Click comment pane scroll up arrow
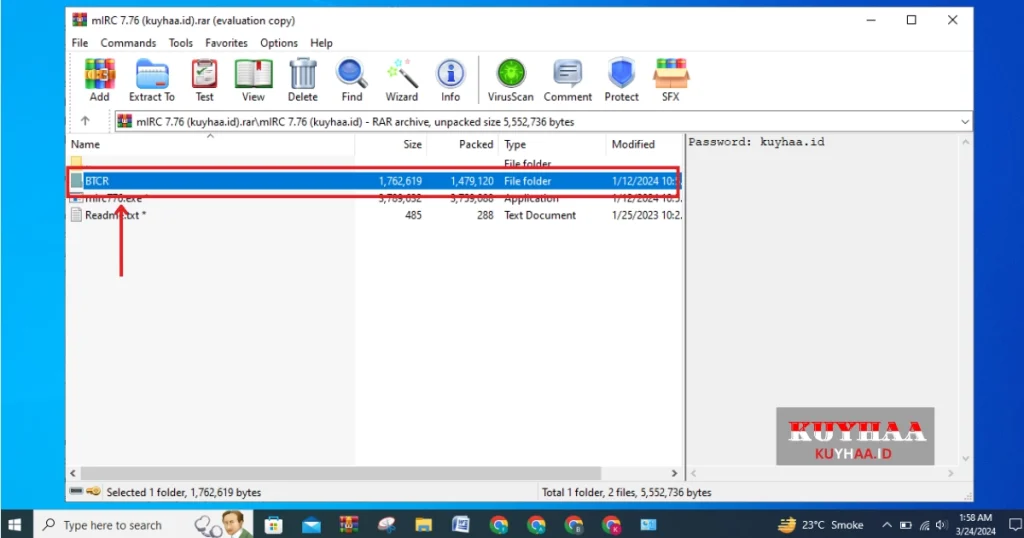1024x538 pixels. click(x=965, y=142)
